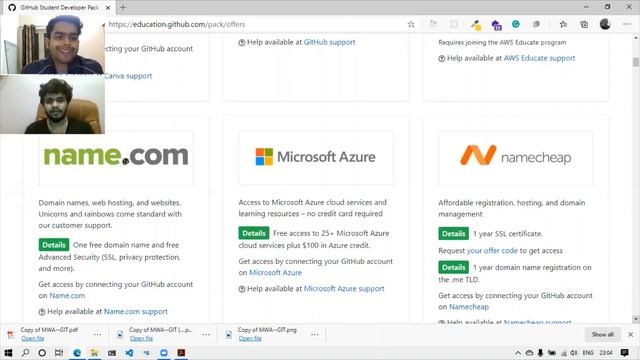Click the ENG language indicator
This screenshot has height=360, width=640.
[x=588, y=353]
